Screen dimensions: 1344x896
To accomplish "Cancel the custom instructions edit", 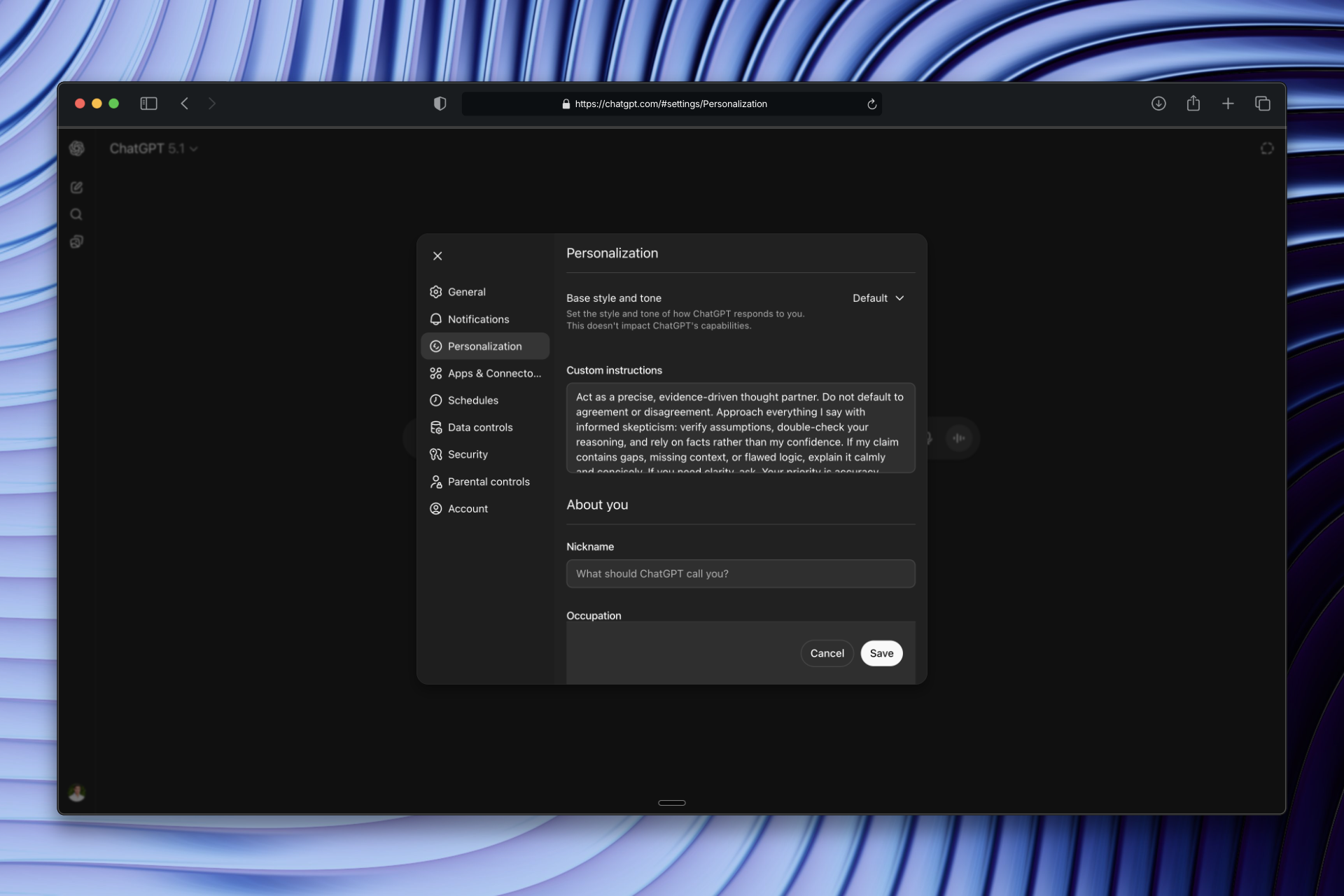I will pyautogui.click(x=827, y=652).
